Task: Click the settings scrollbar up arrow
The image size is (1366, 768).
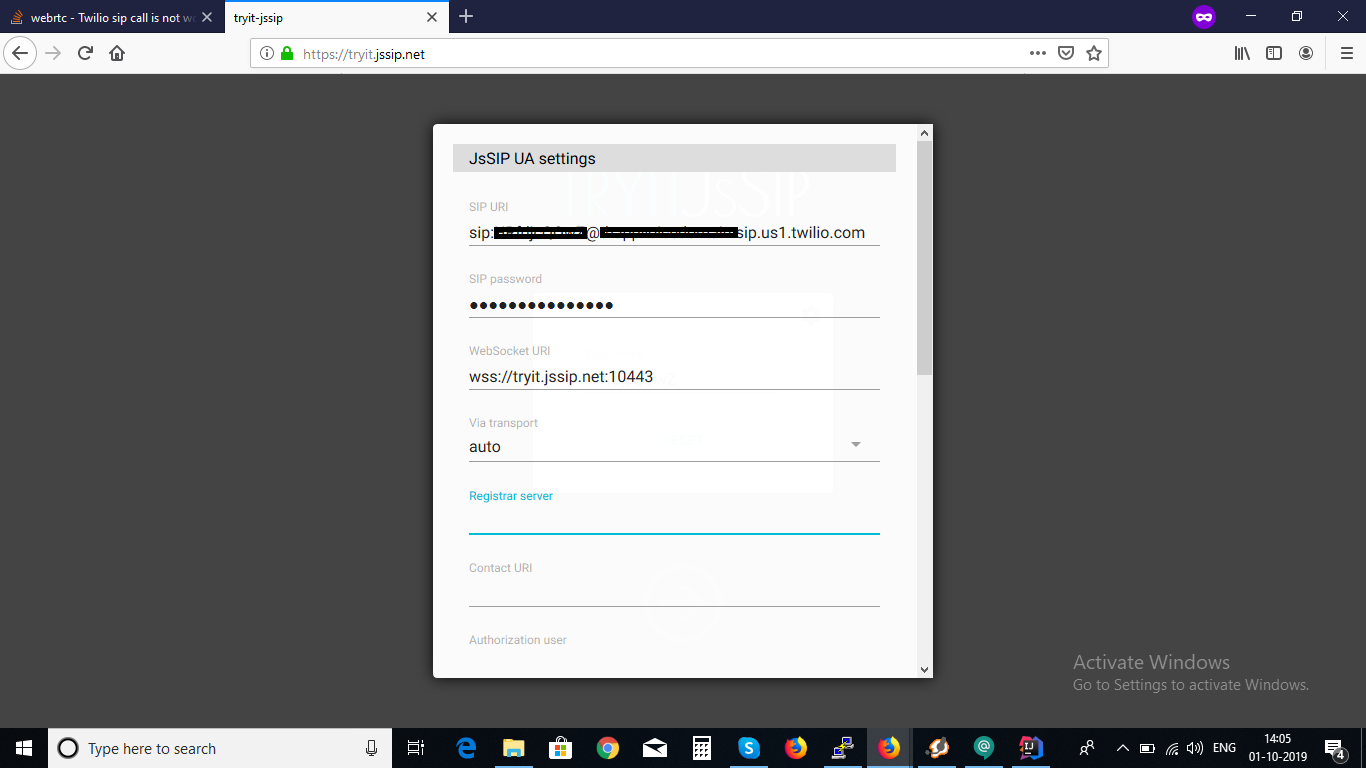Action: click(924, 132)
